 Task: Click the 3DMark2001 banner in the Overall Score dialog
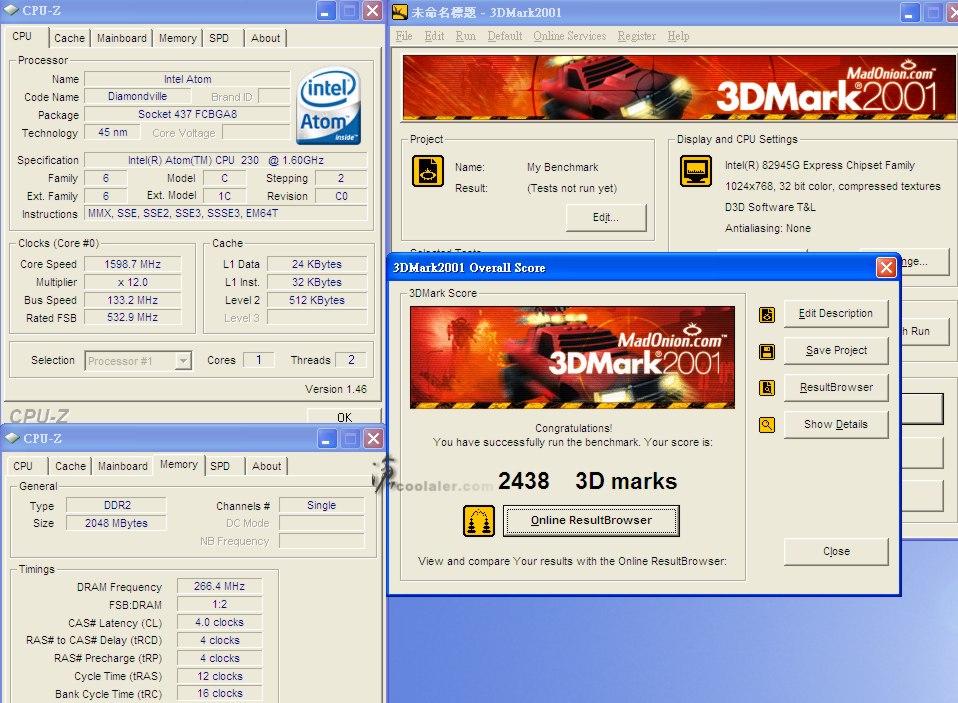coord(572,357)
